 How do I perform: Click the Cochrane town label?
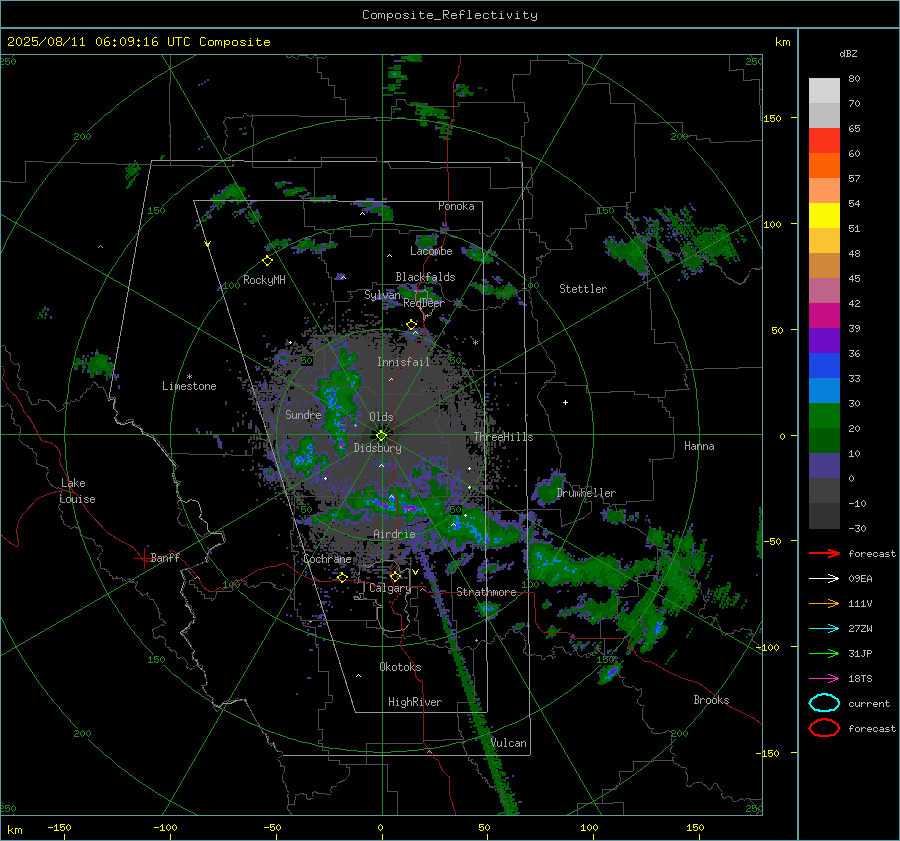point(327,559)
